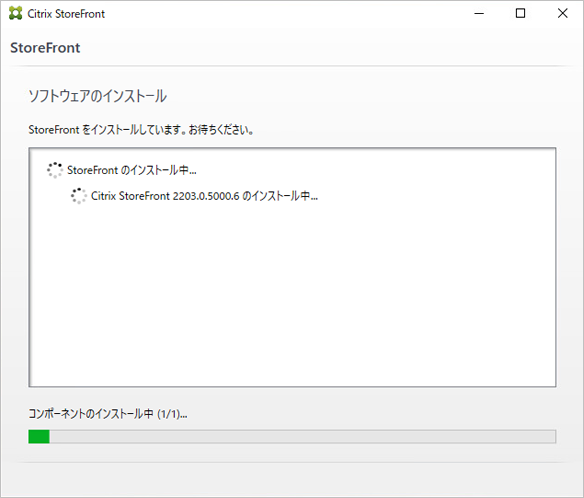Close the Citrix StoreFront installer window
This screenshot has height=498, width=584.
coord(562,13)
